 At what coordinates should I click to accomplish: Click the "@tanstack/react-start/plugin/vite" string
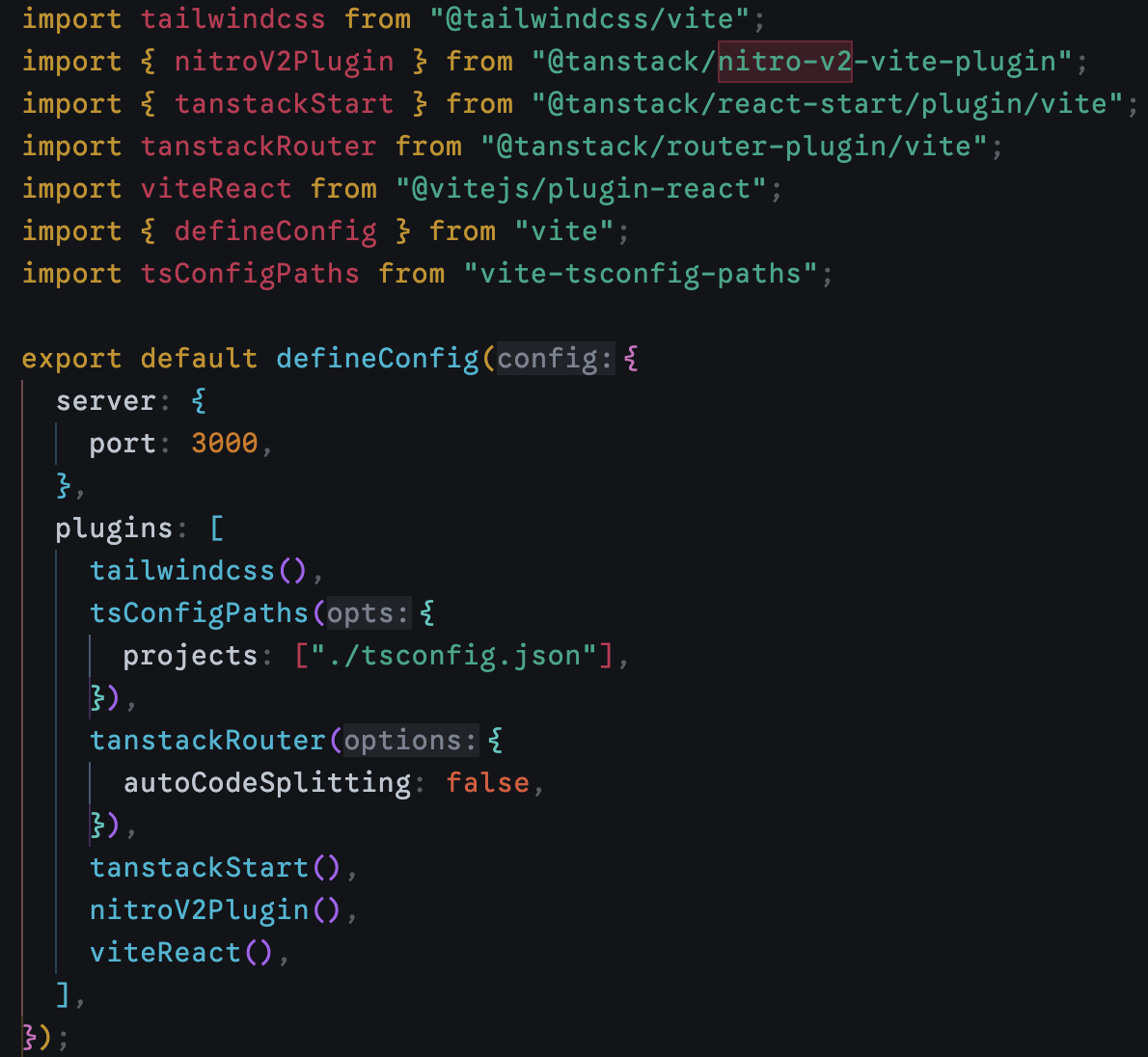coord(828,104)
